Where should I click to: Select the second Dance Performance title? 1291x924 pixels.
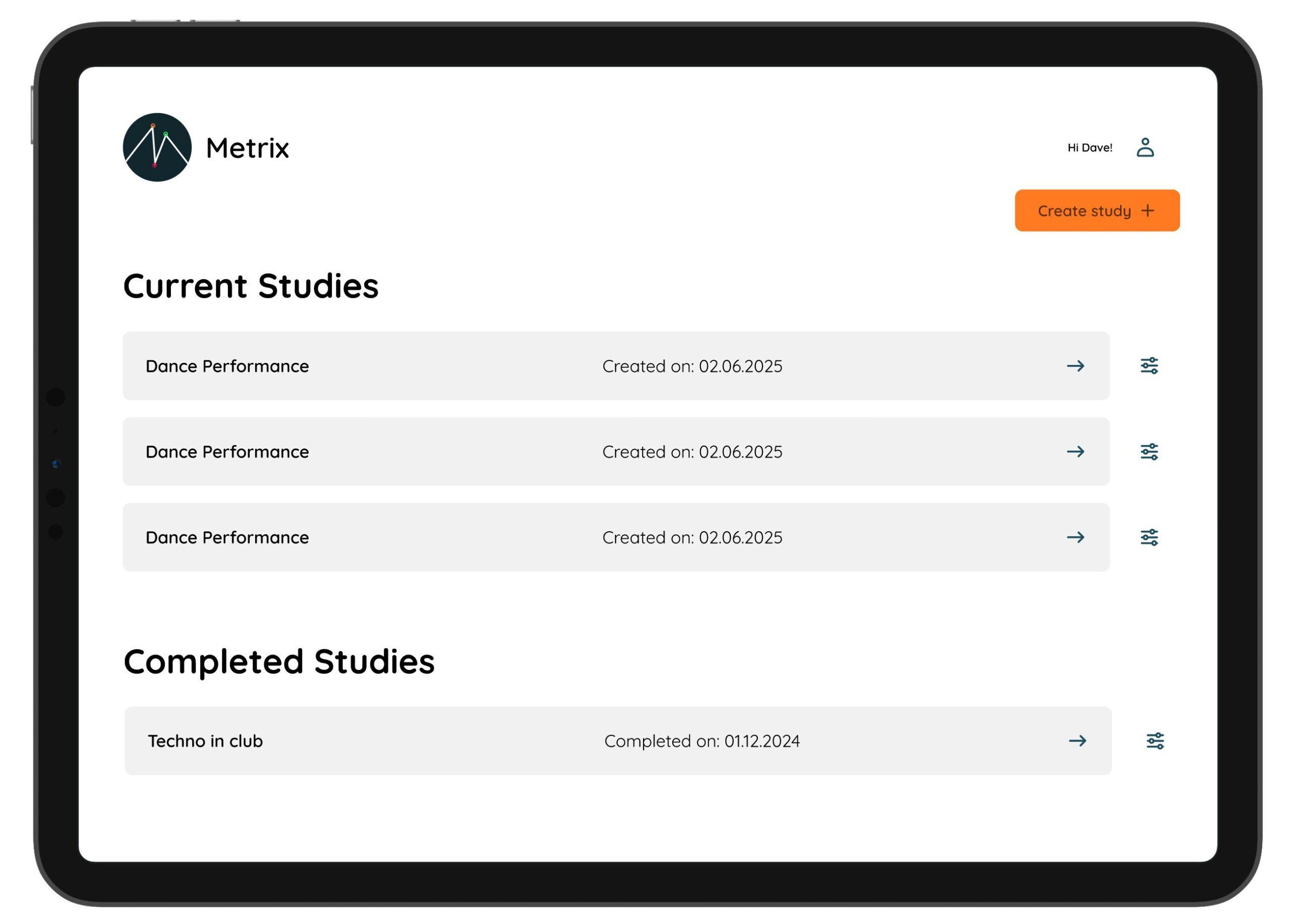click(x=227, y=452)
